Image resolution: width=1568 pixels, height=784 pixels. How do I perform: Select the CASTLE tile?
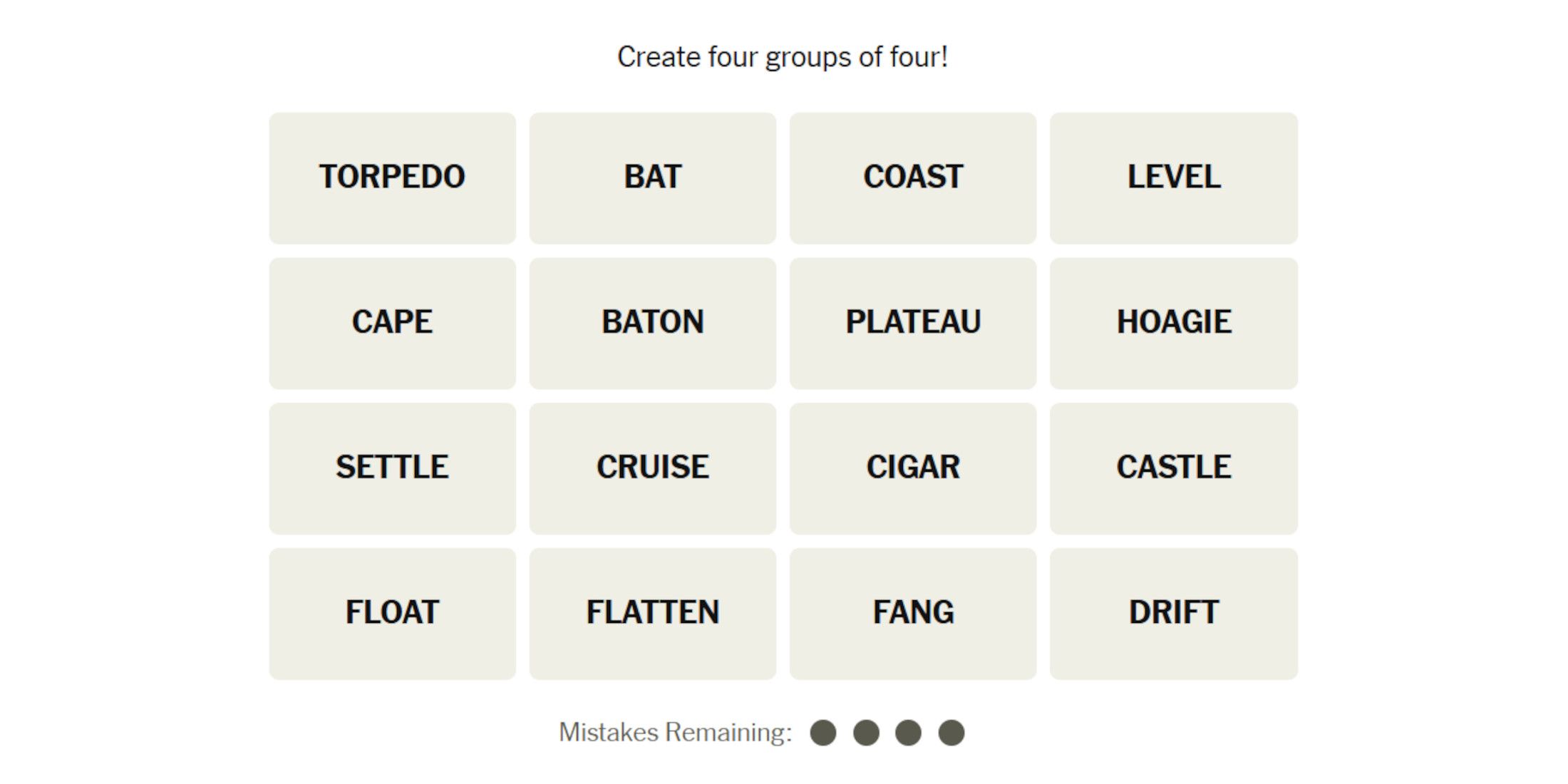[1173, 468]
